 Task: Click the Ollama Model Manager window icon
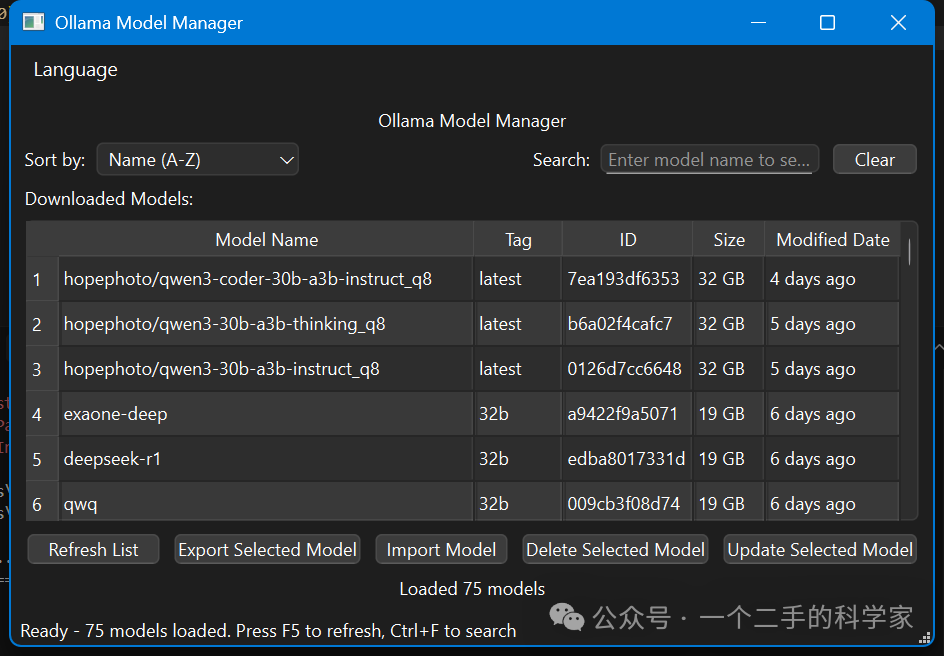click(x=34, y=22)
